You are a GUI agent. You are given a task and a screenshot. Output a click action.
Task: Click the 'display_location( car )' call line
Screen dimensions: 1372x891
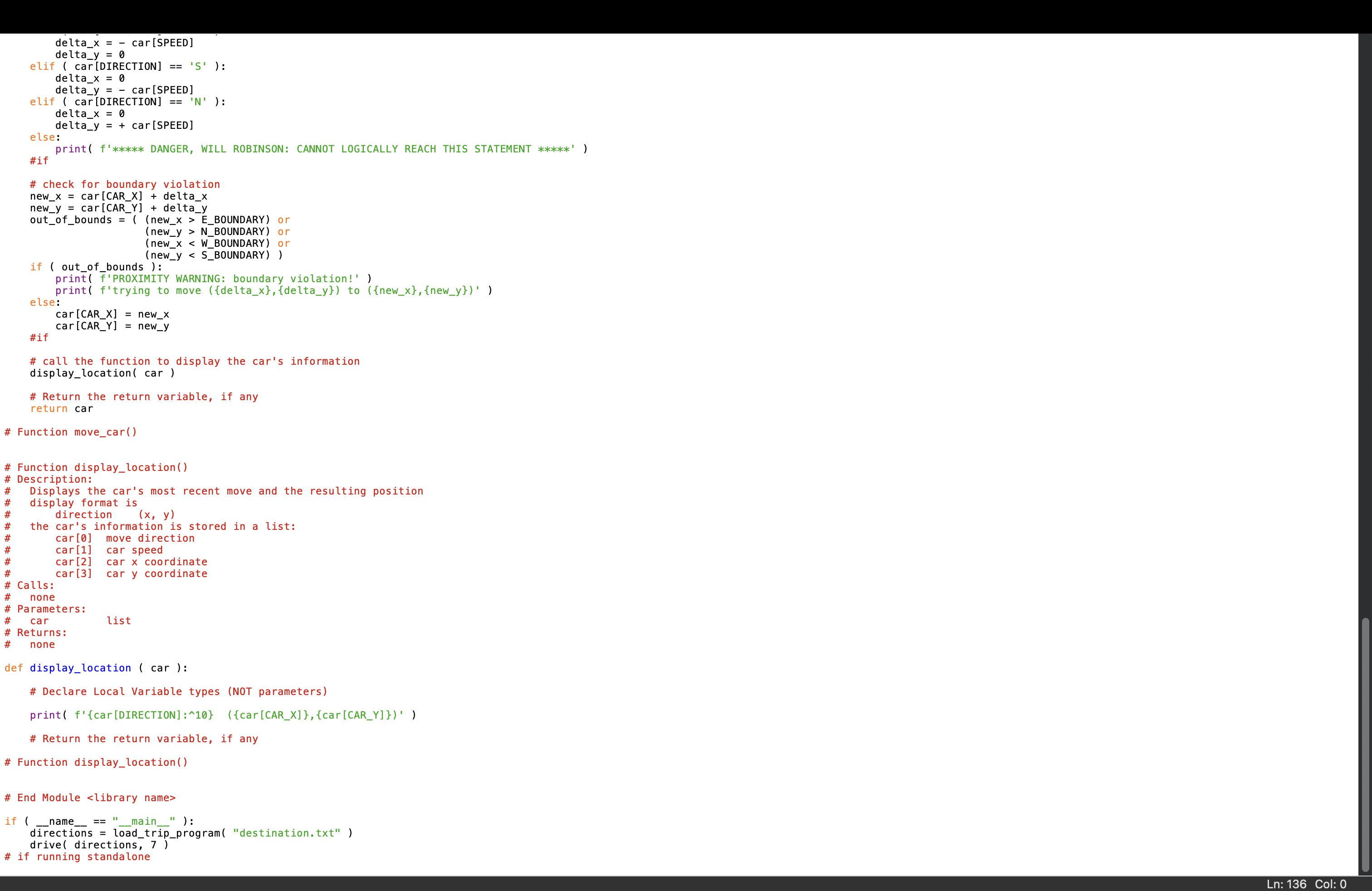[x=102, y=373]
